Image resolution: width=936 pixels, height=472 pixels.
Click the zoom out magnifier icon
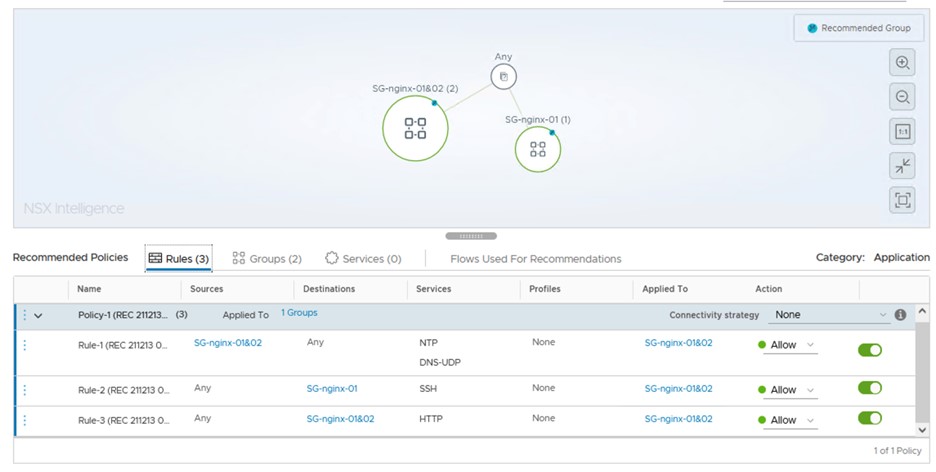tap(902, 97)
